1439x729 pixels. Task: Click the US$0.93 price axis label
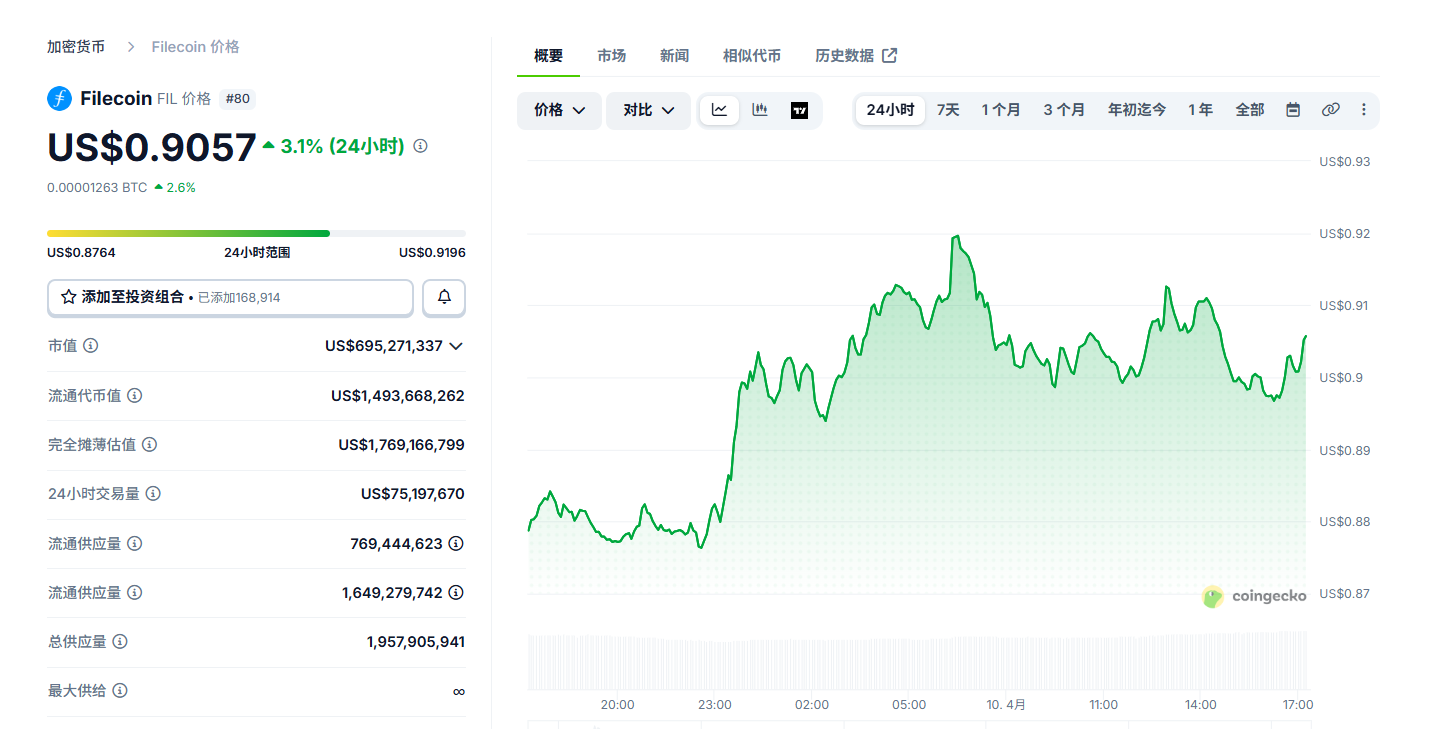1345,161
